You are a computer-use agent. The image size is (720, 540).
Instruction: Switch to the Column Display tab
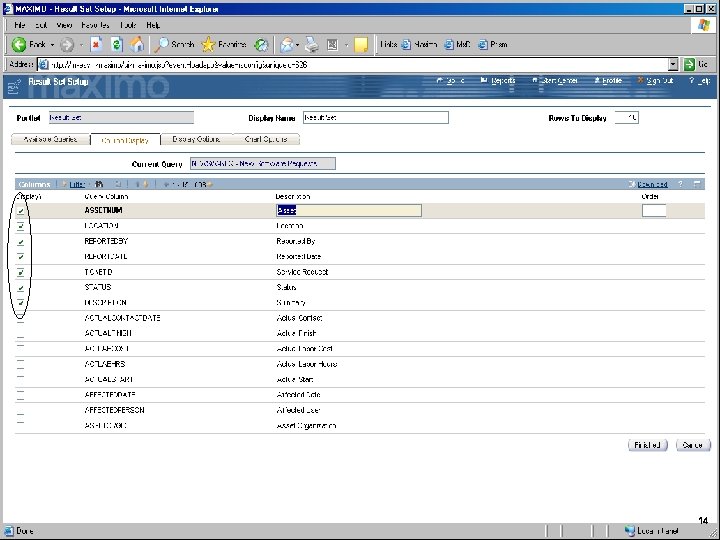125,140
